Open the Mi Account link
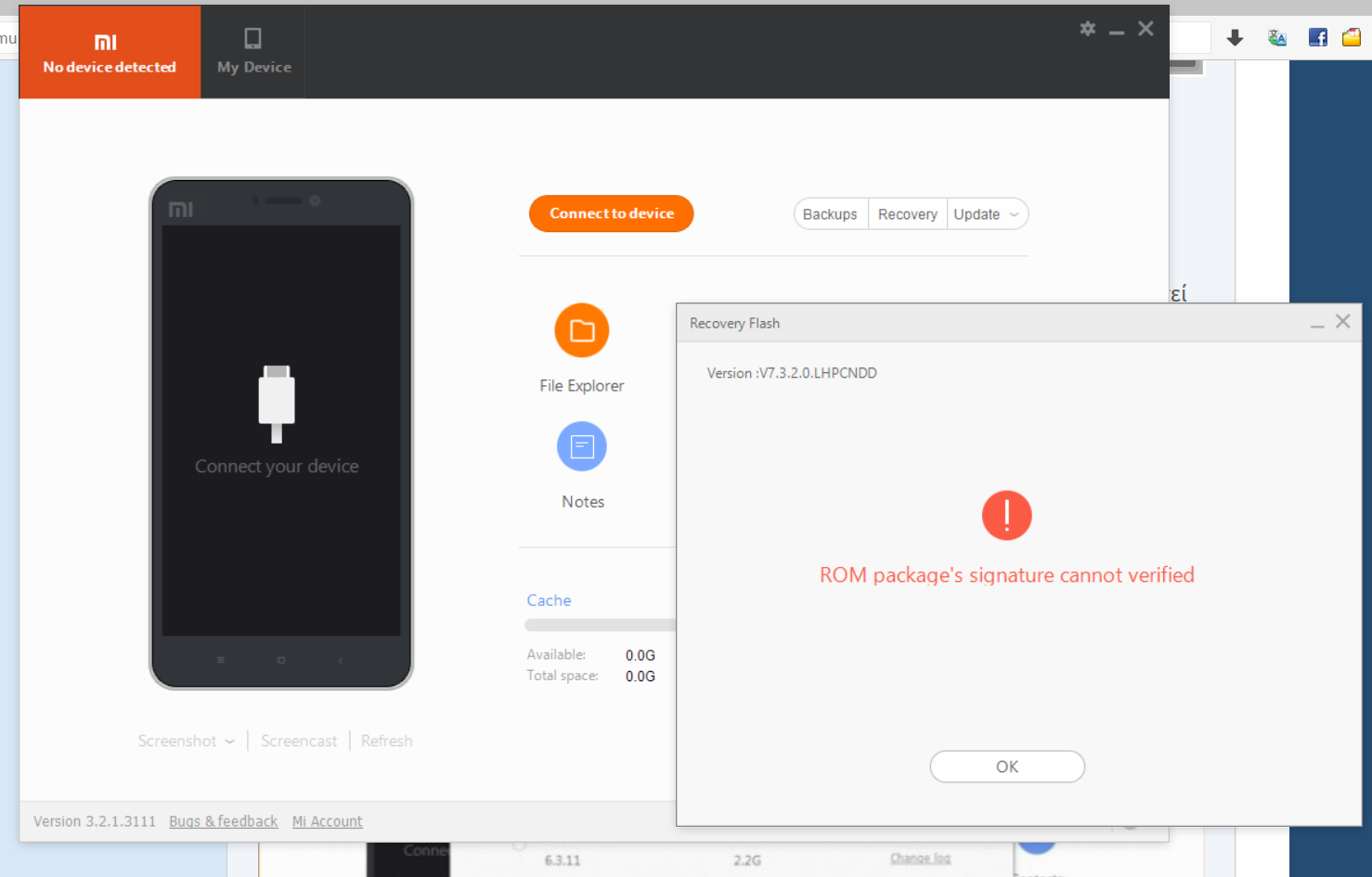The height and width of the screenshot is (877, 1372). 327,821
